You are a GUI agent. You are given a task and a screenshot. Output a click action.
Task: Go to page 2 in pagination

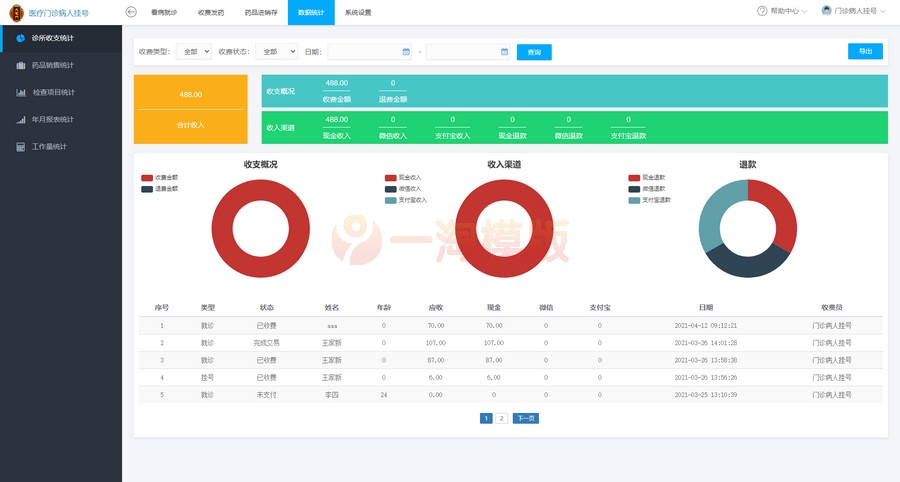click(501, 418)
